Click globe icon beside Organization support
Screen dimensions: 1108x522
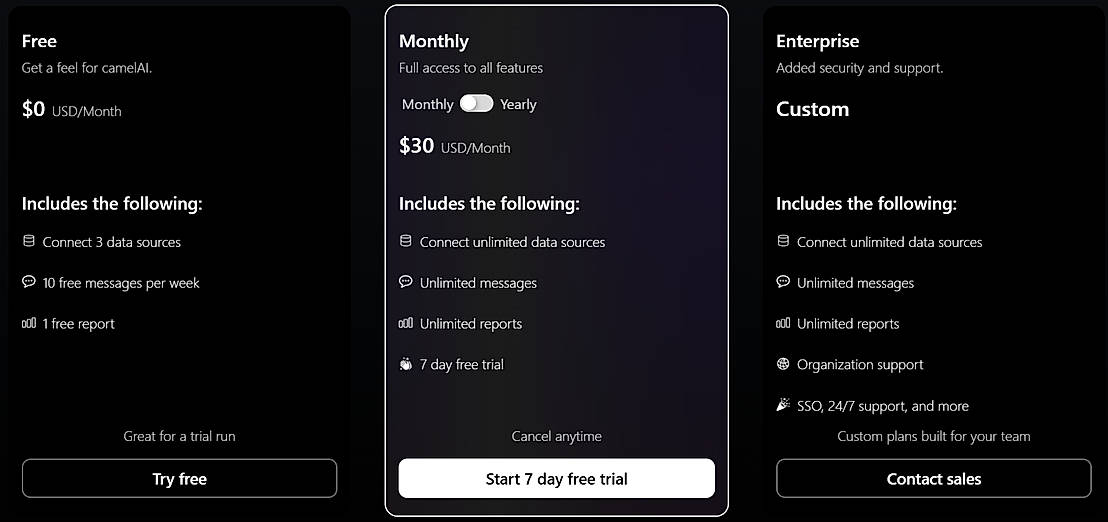[x=783, y=364]
